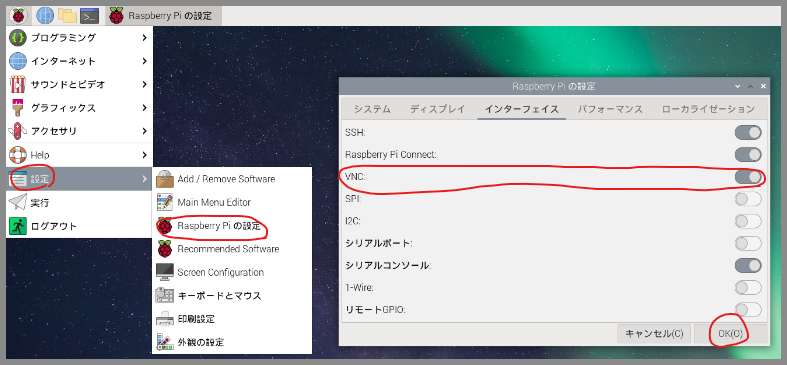The width and height of the screenshot is (787, 365).
Task: Enable the シリアルポート switch
Action: click(x=748, y=244)
